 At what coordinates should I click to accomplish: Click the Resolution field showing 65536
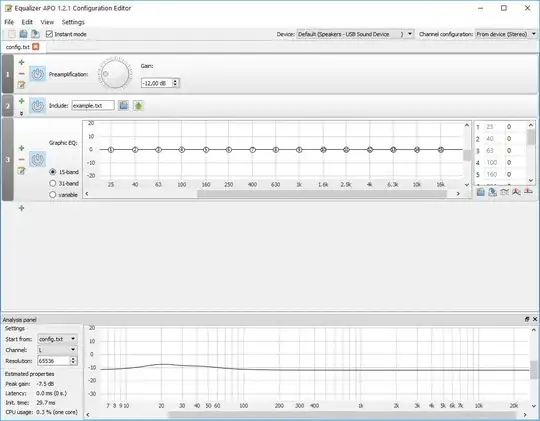pyautogui.click(x=53, y=361)
